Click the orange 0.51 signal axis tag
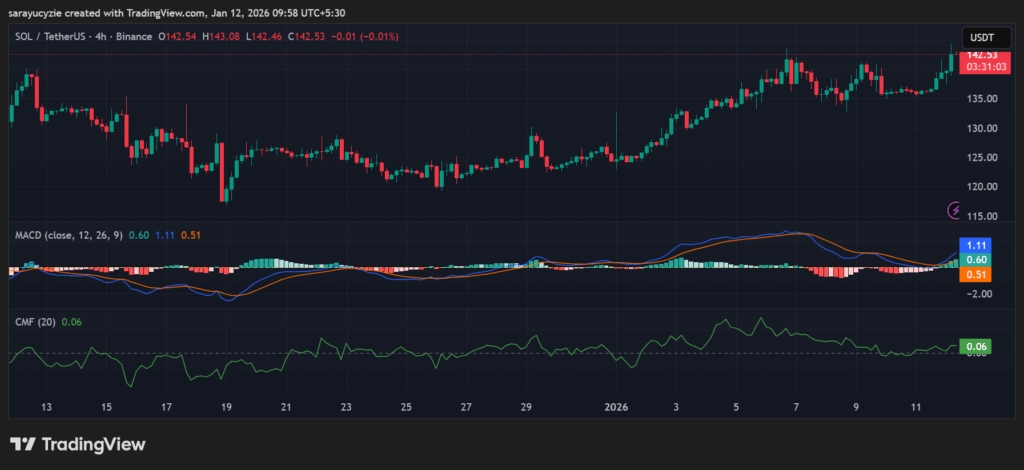The width and height of the screenshot is (1024, 470). (x=977, y=275)
